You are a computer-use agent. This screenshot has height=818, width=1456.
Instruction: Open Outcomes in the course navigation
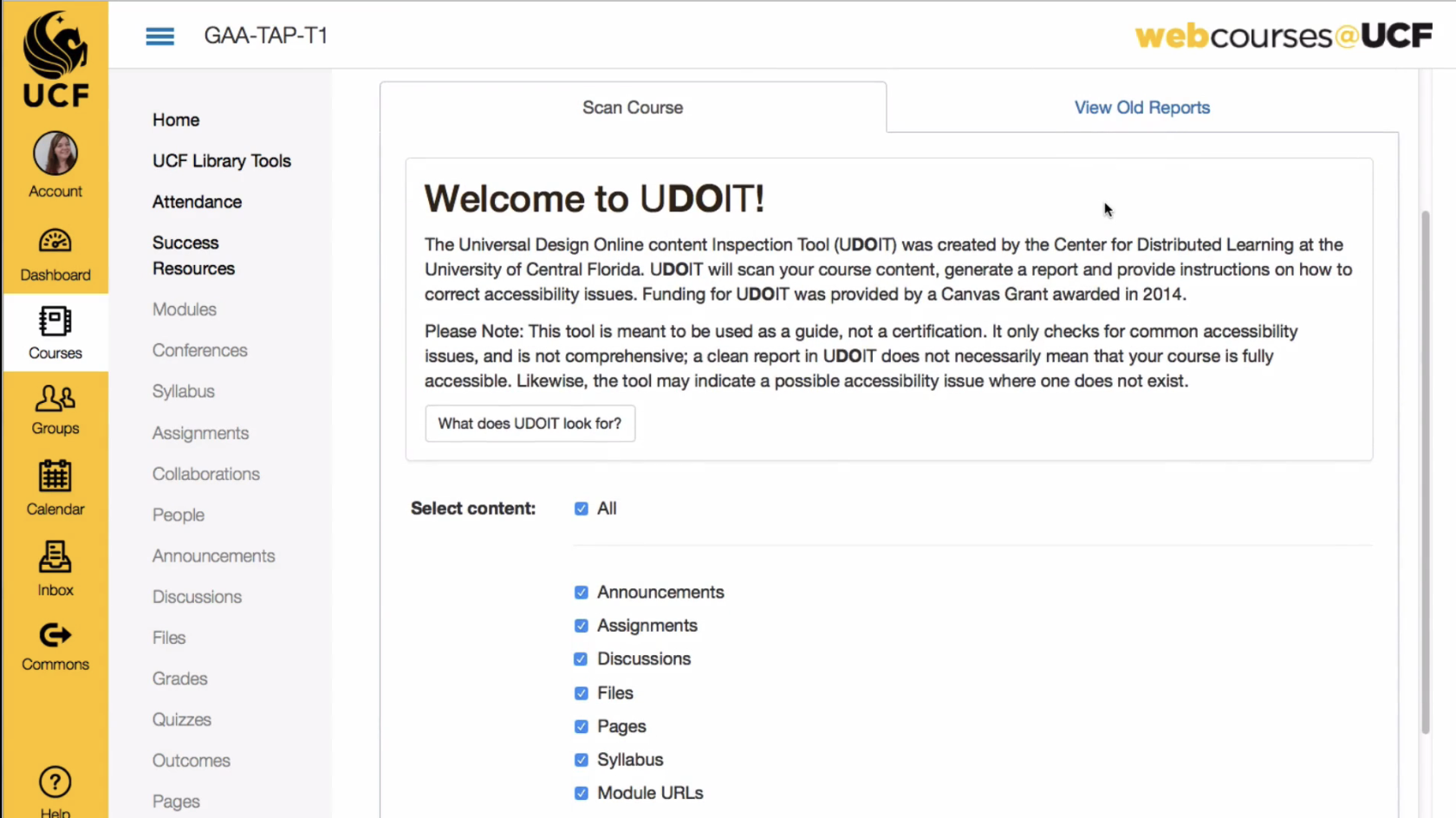tap(192, 761)
